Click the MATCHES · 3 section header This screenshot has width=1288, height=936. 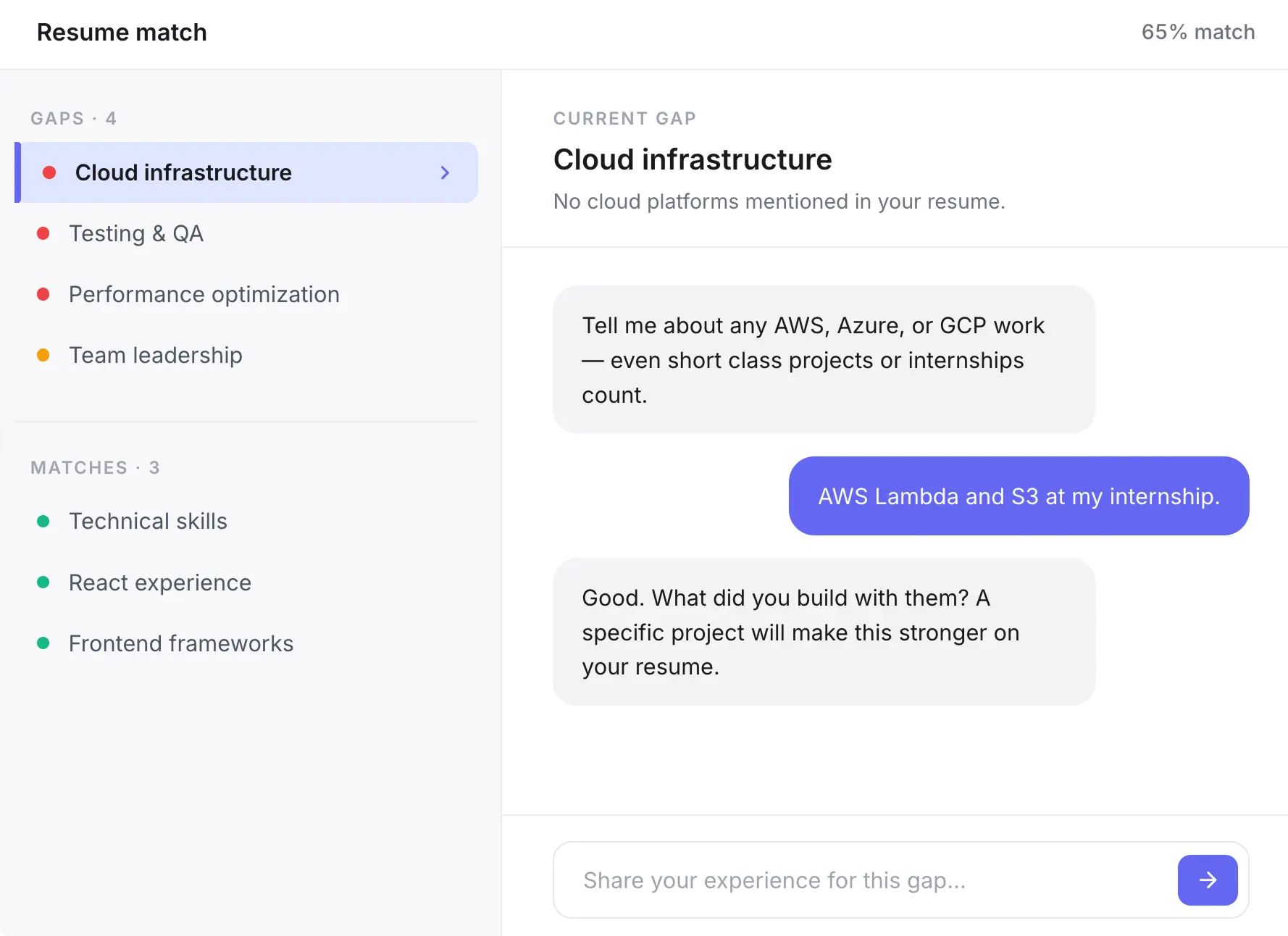95,467
